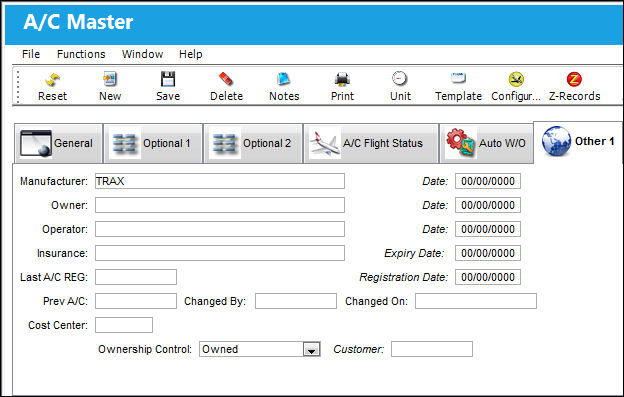Switch to the Optional 1 tab
Viewport: 624px width, 397px height.
tap(153, 143)
